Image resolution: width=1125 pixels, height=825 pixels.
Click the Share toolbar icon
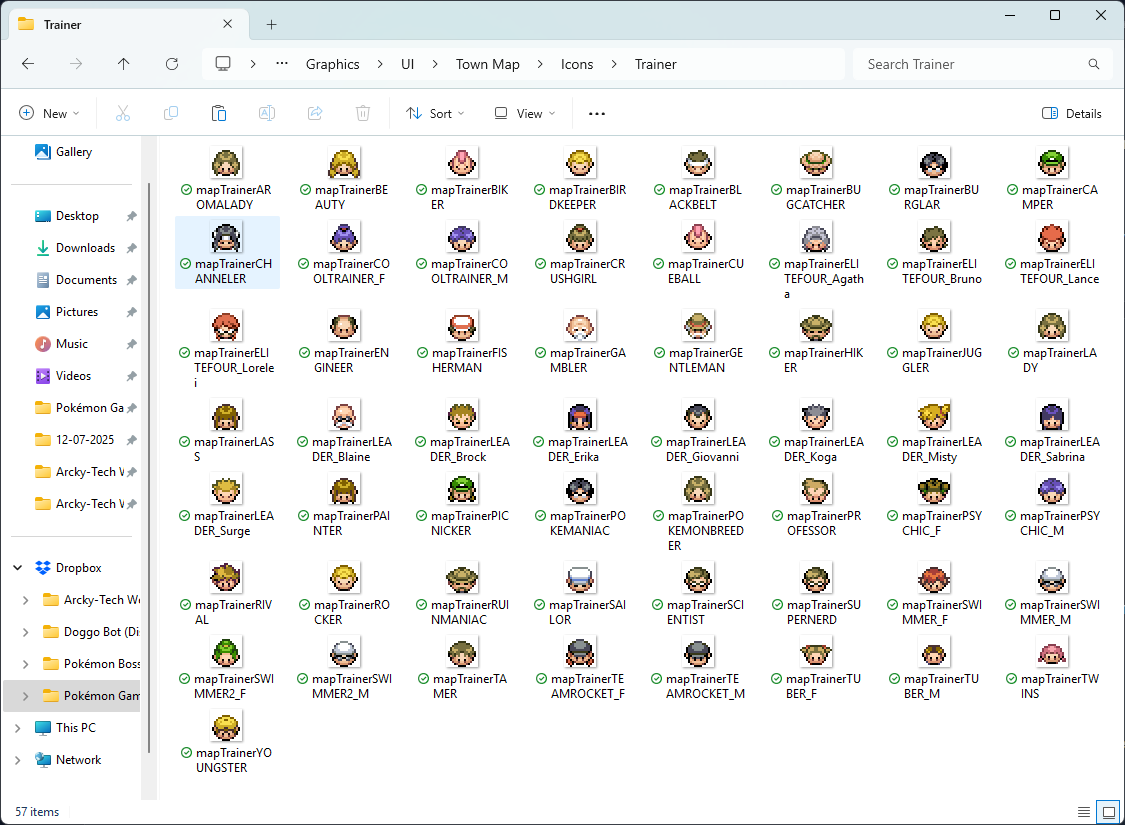[315, 113]
